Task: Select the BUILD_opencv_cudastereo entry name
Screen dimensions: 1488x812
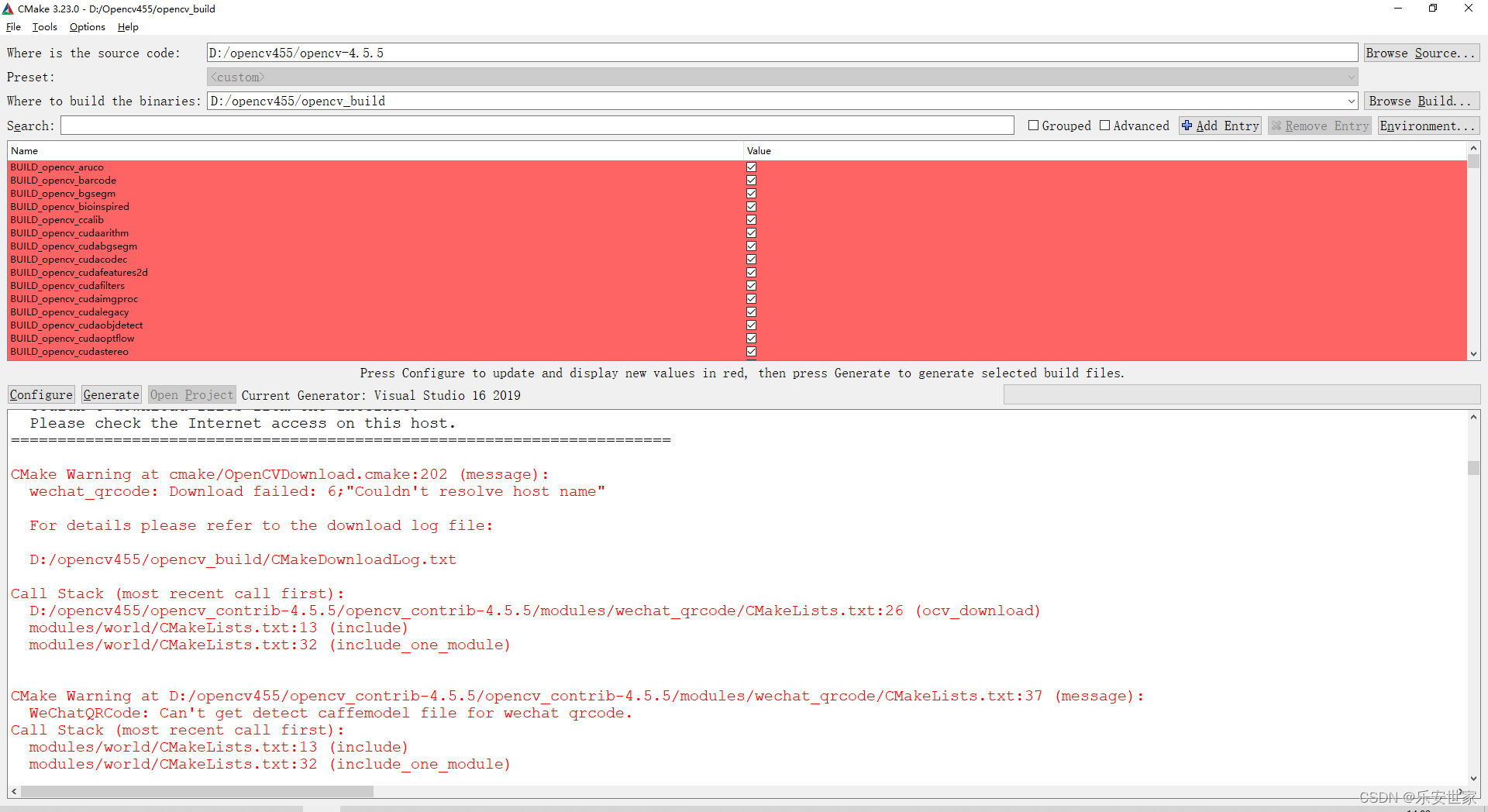Action: click(70, 352)
